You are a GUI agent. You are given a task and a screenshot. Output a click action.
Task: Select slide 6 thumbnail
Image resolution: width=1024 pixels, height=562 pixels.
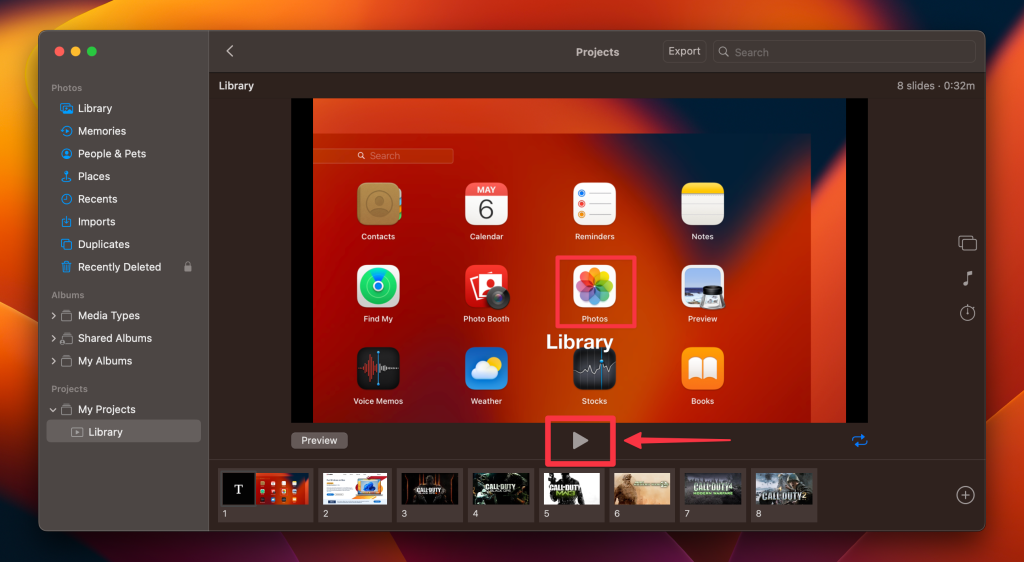pyautogui.click(x=642, y=495)
